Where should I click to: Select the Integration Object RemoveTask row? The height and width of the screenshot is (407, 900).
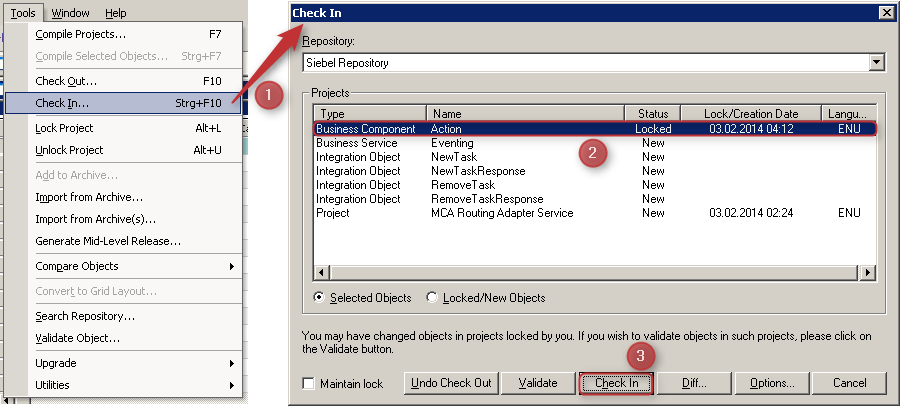click(595, 185)
